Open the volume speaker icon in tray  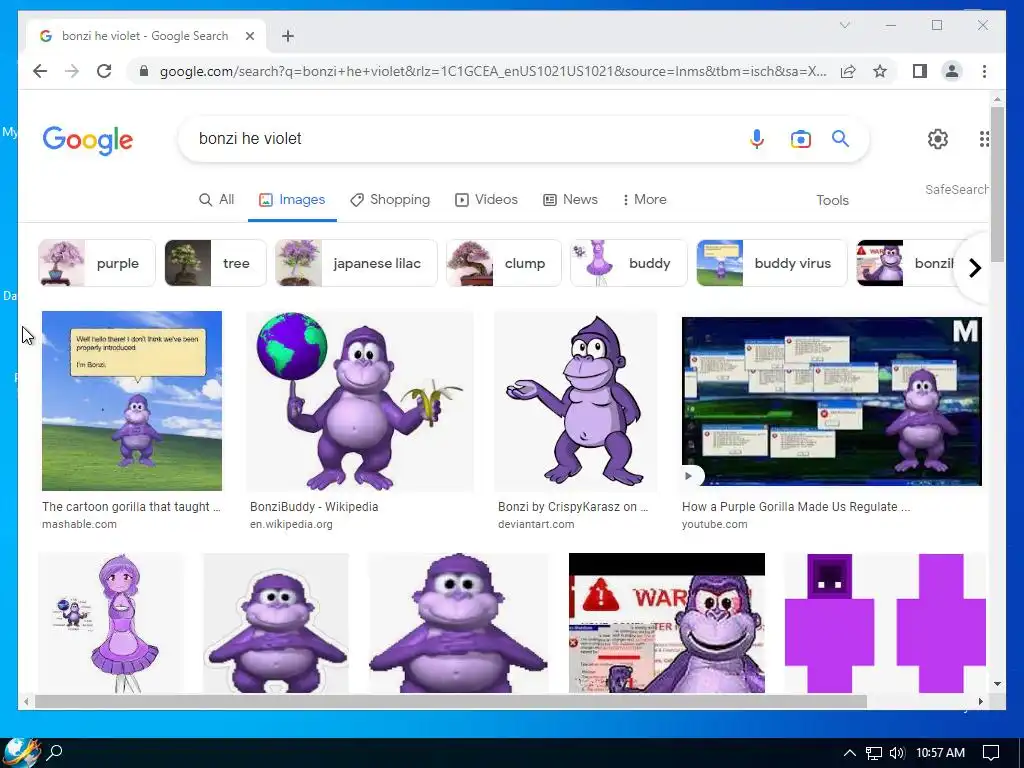897,753
